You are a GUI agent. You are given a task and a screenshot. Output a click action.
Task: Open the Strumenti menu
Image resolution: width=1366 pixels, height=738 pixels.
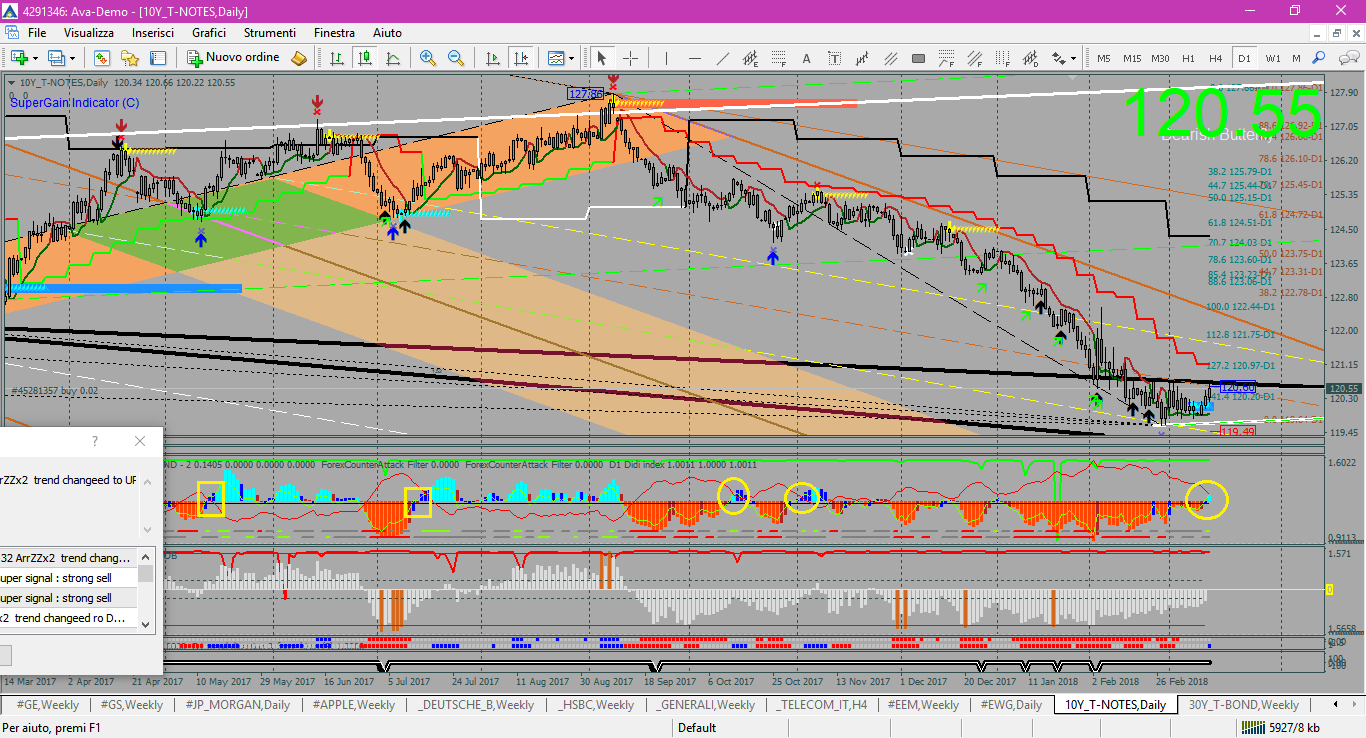pos(270,33)
